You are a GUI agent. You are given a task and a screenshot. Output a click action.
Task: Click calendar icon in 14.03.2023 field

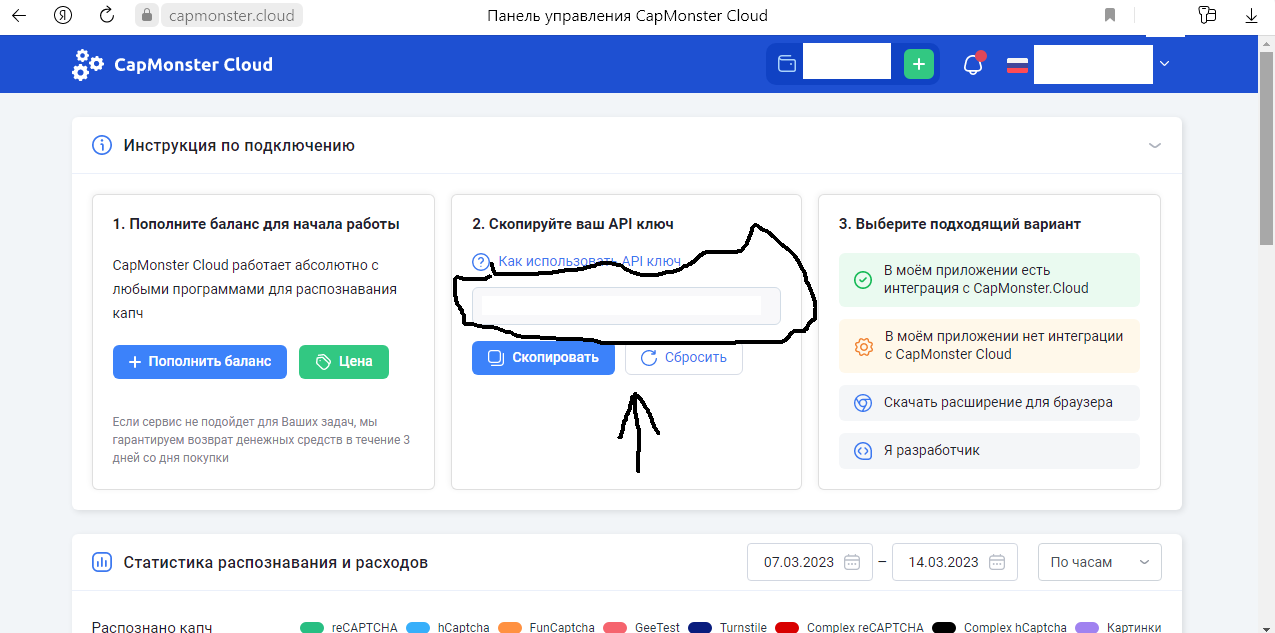pyautogui.click(x=997, y=562)
